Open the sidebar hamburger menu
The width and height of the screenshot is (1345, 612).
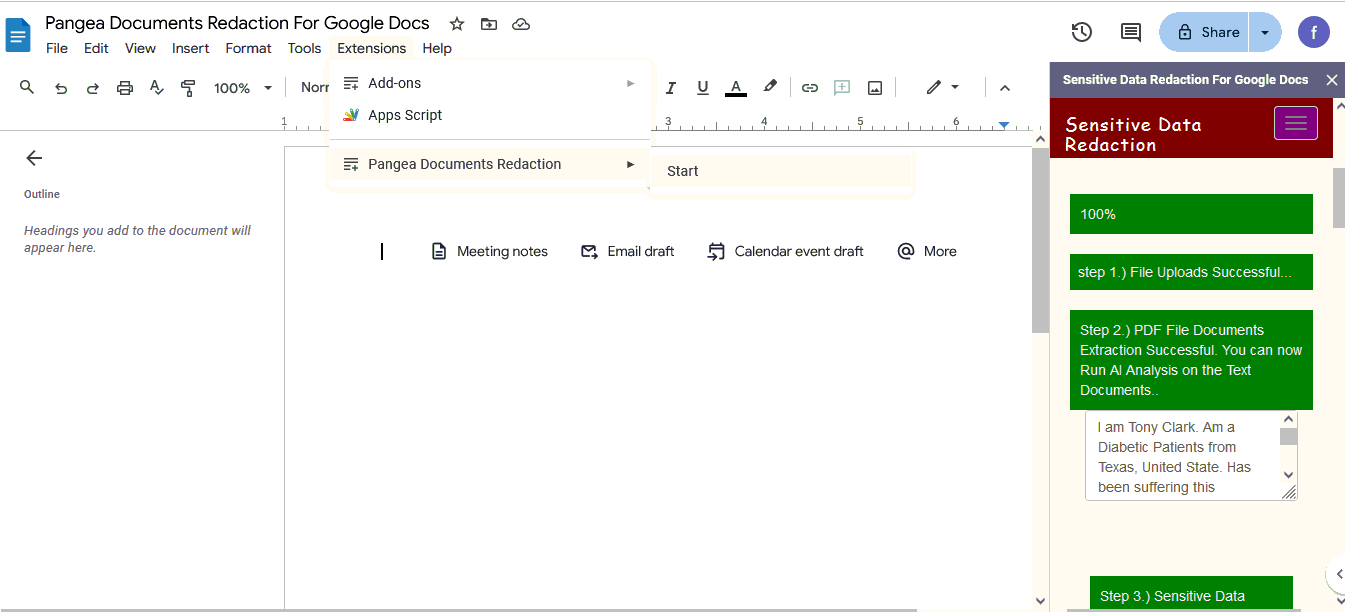[1296, 123]
